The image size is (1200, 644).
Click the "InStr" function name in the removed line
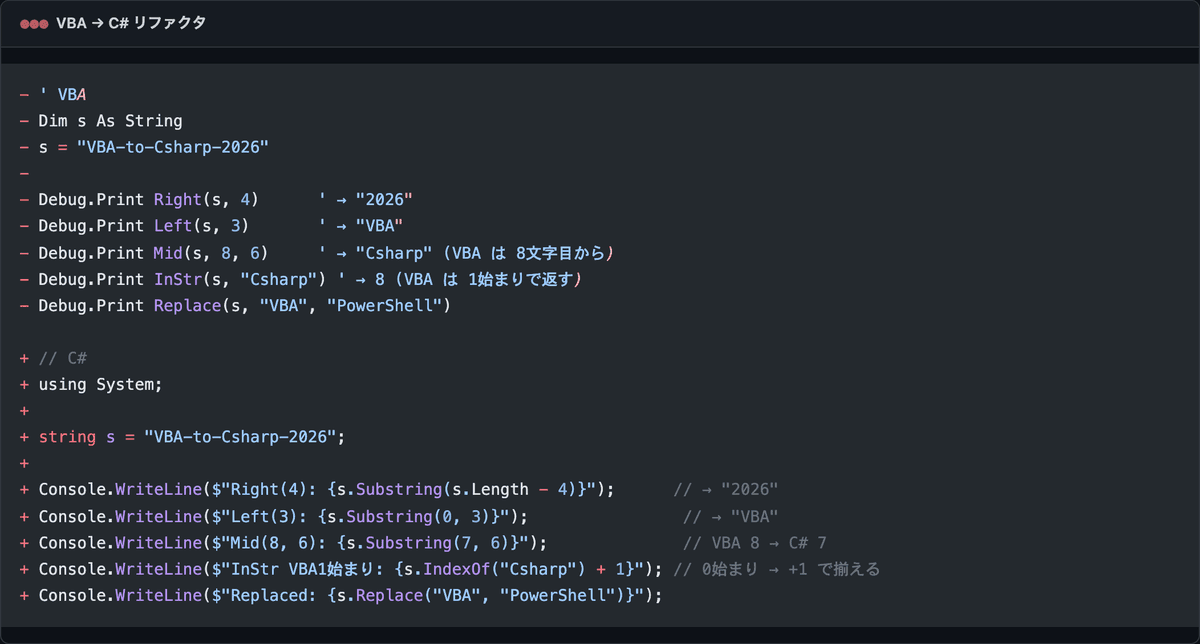pos(175,279)
